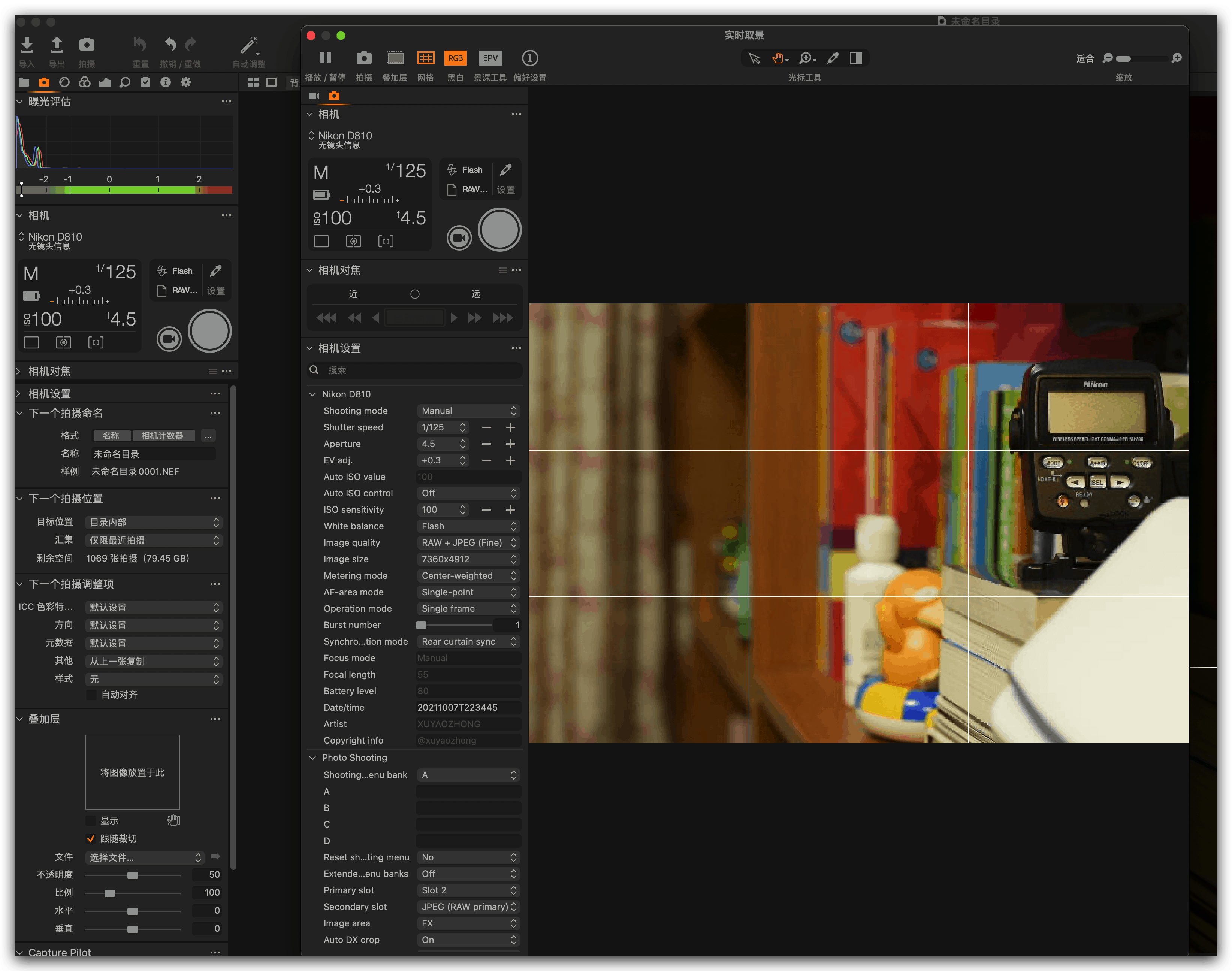Enable the overlay display checkbox
The image size is (1232, 971).
click(90, 820)
